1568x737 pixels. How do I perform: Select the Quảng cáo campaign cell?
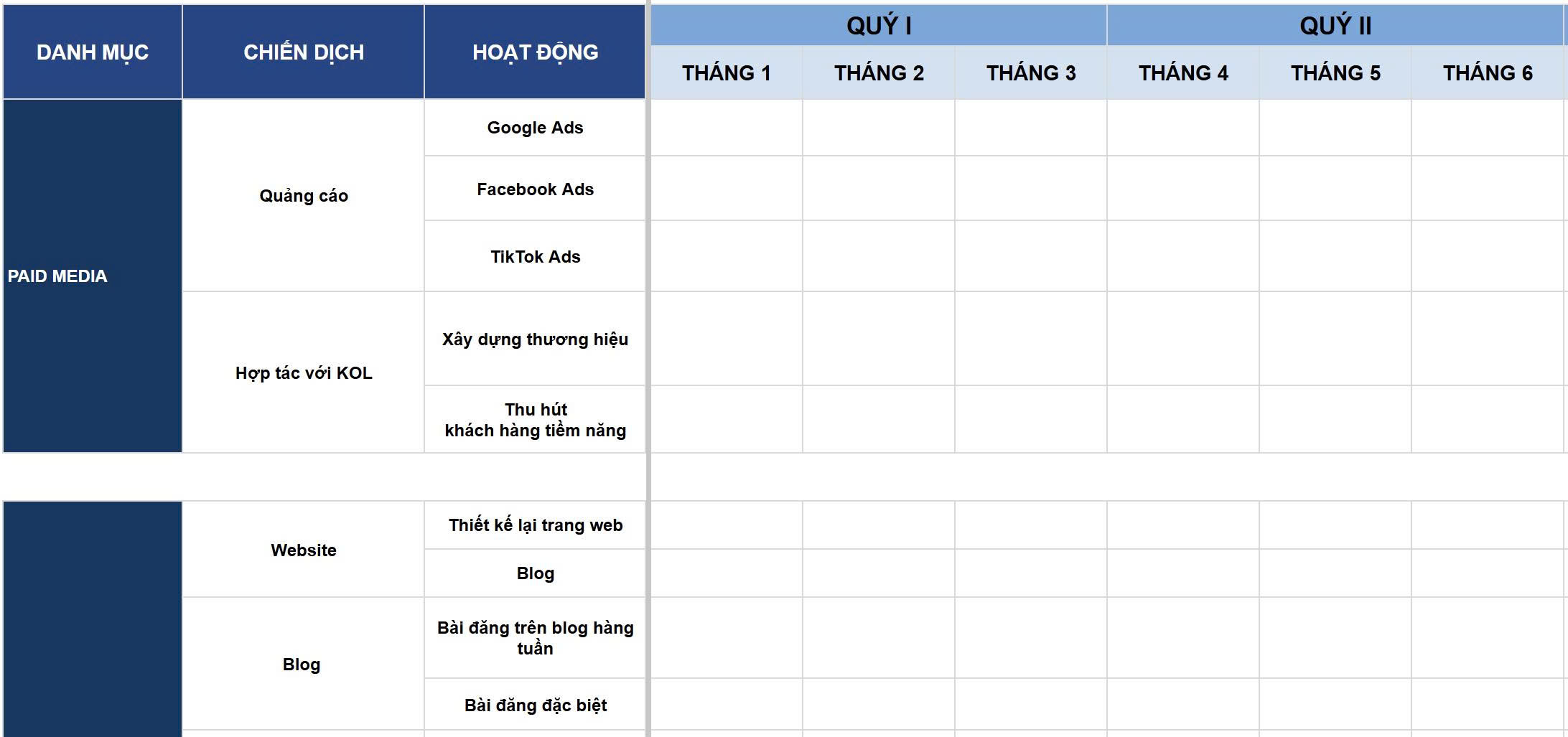pyautogui.click(x=303, y=195)
